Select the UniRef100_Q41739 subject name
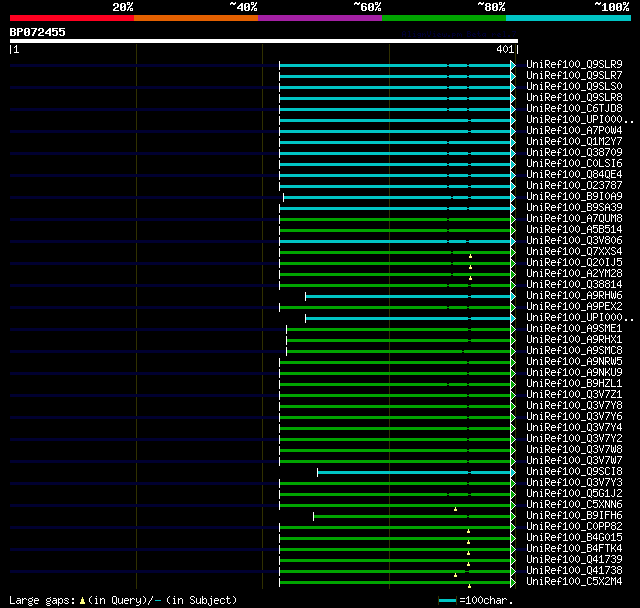 tap(574, 560)
